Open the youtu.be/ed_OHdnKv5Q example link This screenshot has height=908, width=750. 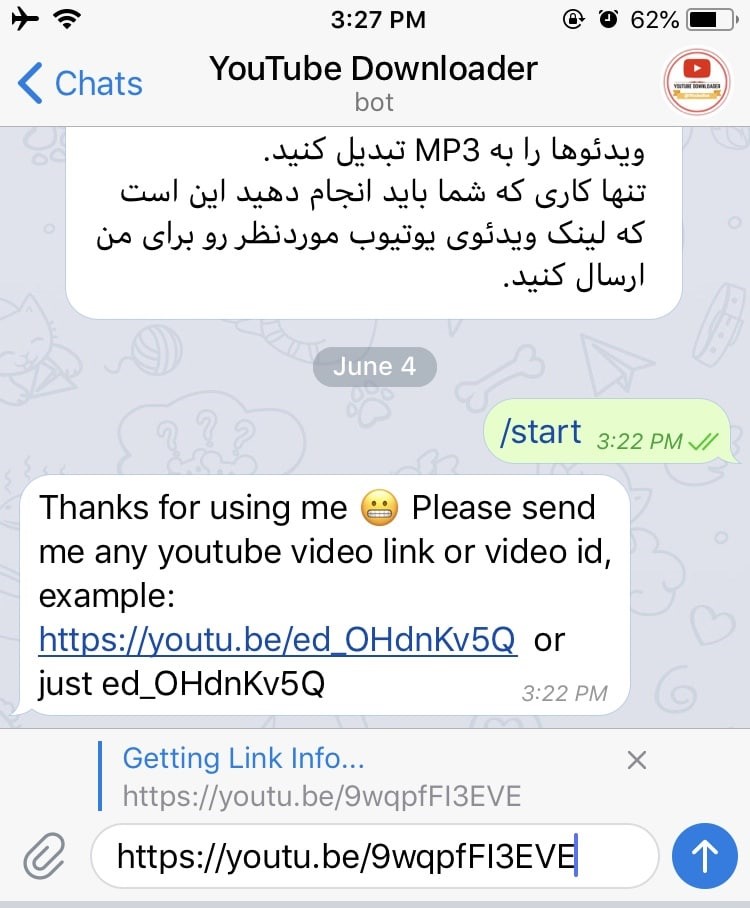[x=277, y=640]
